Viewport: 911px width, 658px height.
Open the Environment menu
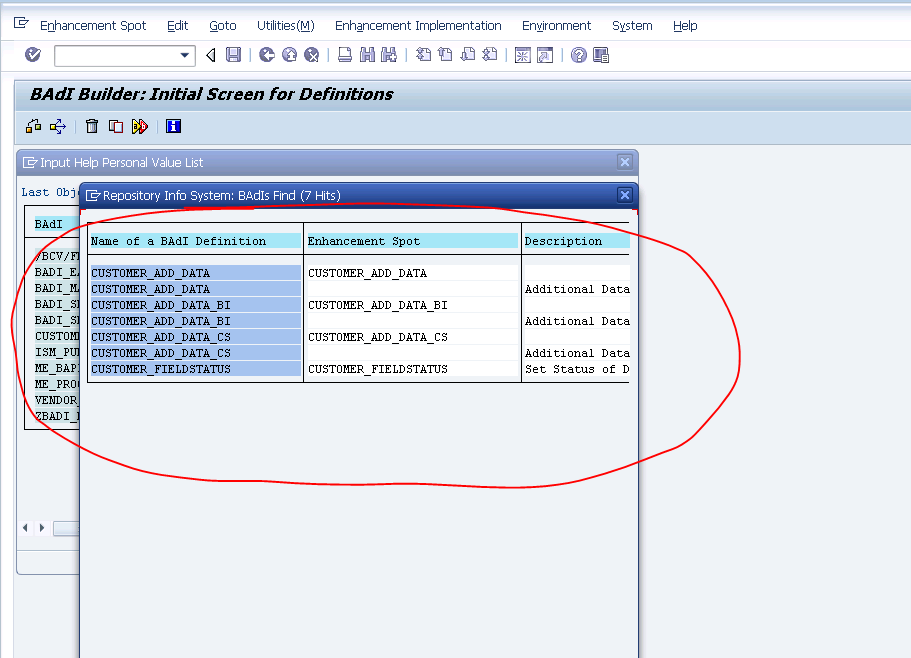(x=556, y=25)
